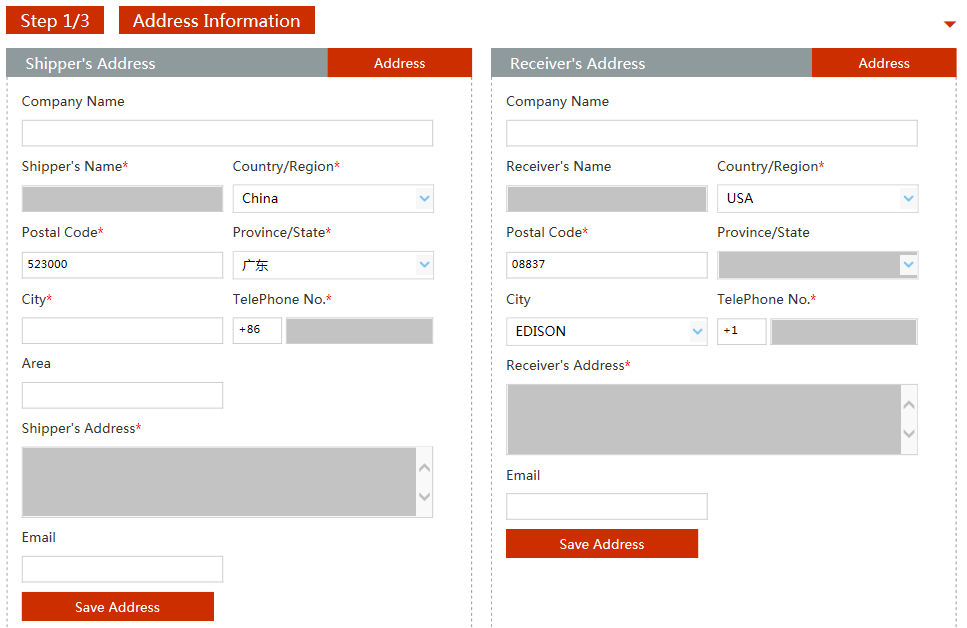Click the shipper Email input field
Screen dimensions: 967x628
(122, 569)
